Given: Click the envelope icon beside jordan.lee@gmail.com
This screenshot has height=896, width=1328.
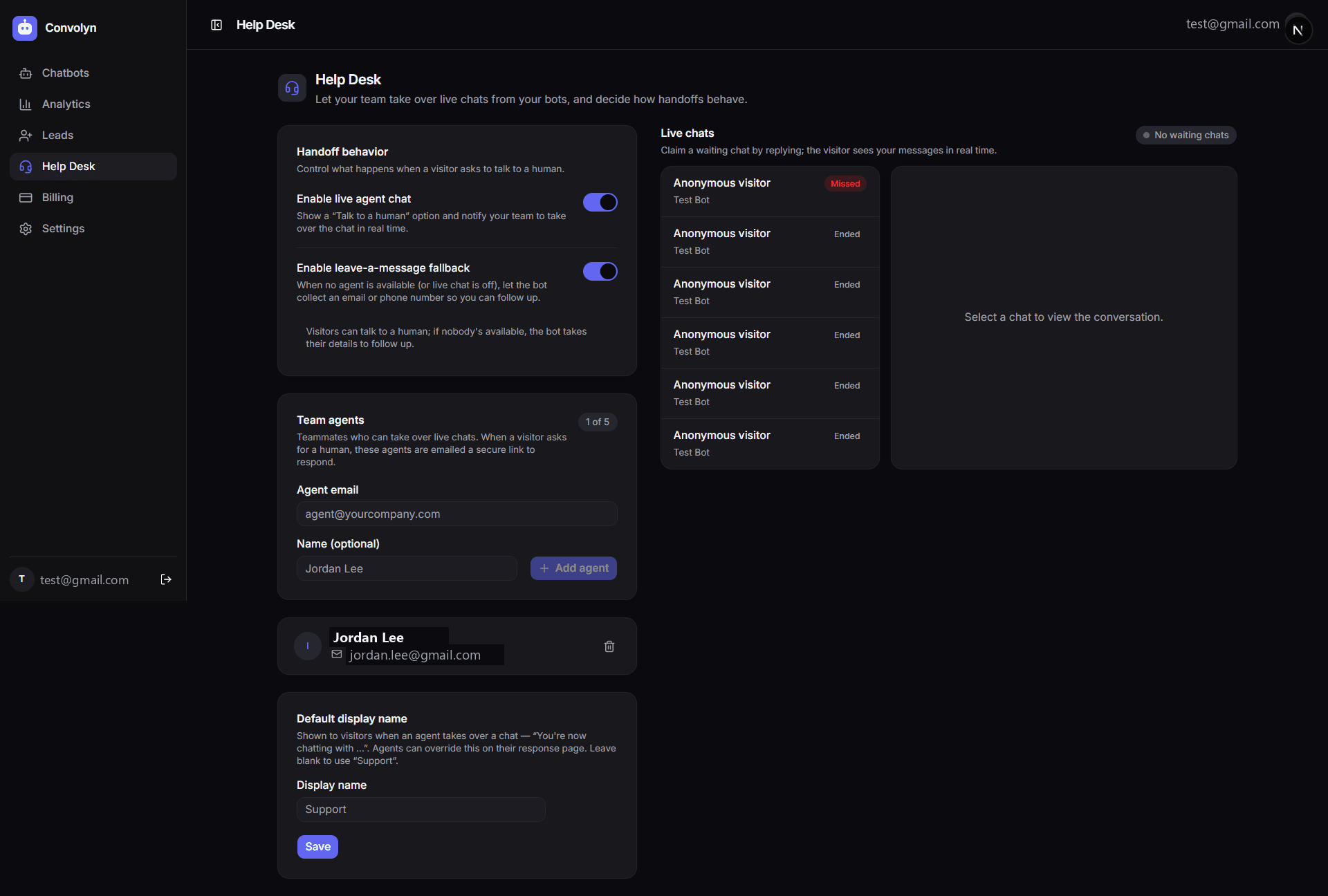Looking at the screenshot, I should [337, 654].
